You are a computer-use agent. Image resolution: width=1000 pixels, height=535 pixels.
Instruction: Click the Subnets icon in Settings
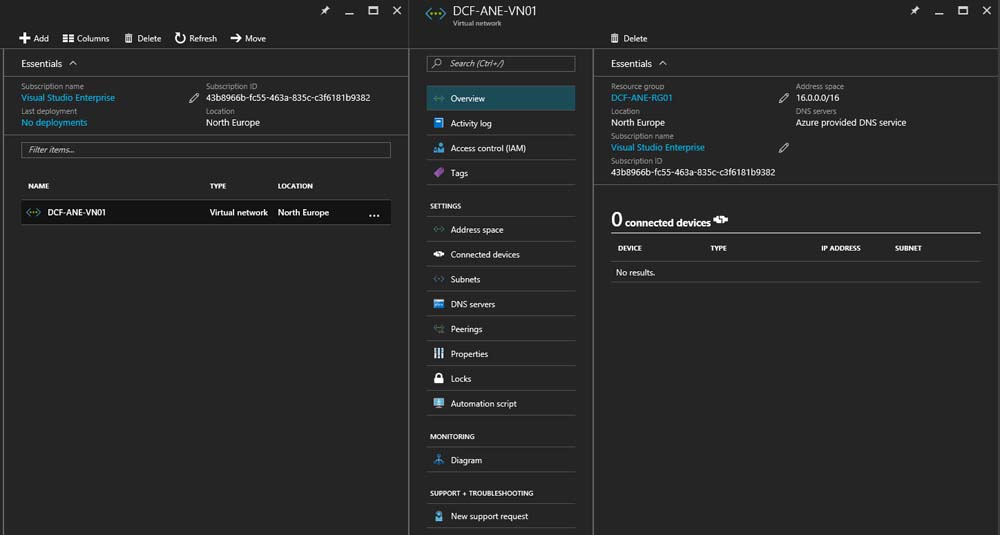point(439,279)
